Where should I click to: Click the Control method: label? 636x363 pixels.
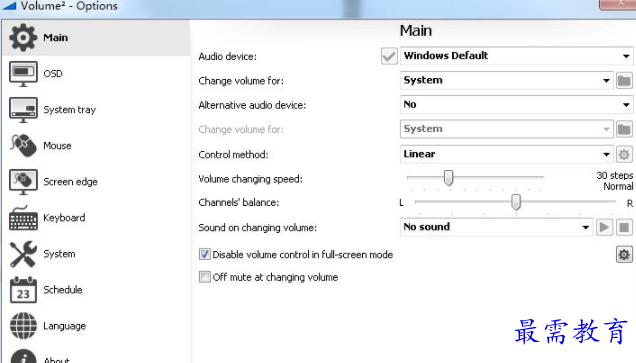click(x=233, y=155)
